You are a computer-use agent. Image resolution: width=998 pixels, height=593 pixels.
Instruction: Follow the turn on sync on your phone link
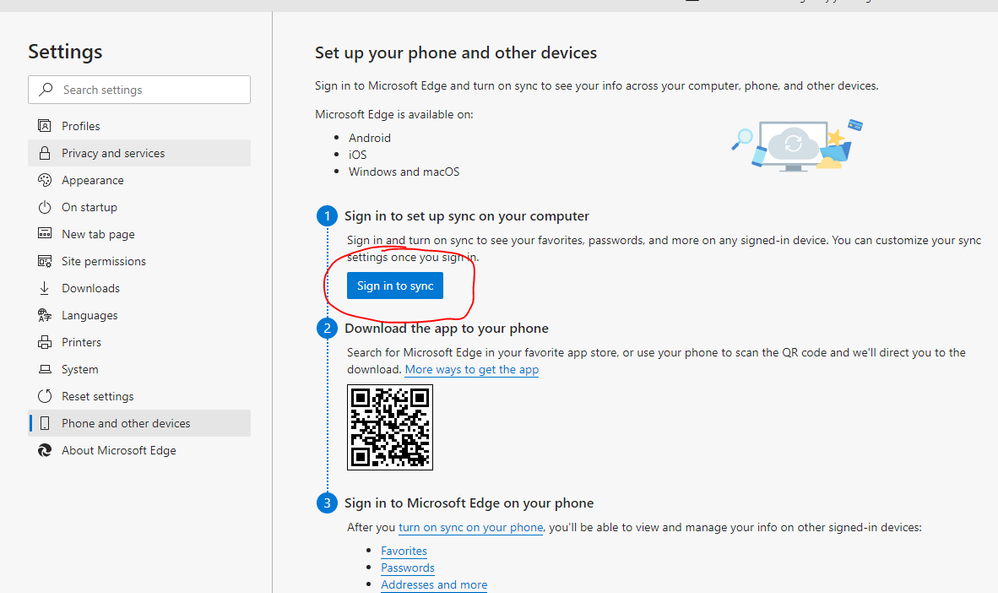[471, 527]
